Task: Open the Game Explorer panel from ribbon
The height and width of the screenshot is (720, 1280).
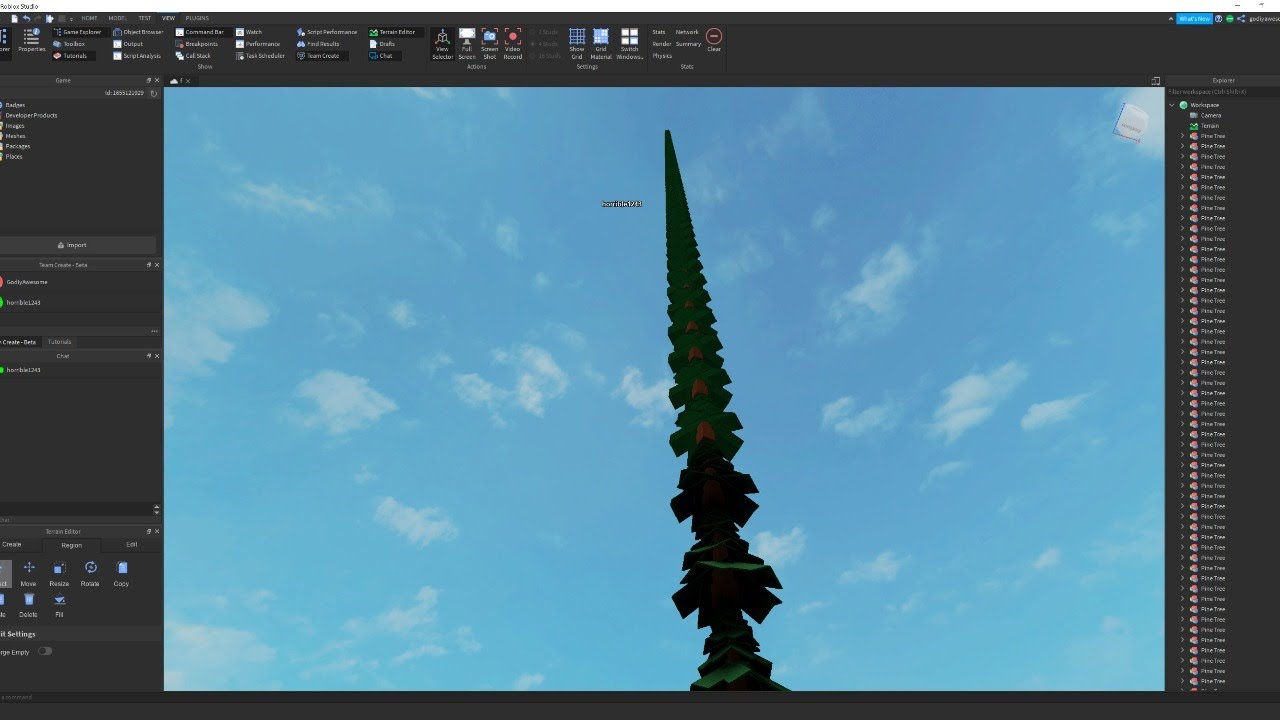Action: 78,32
